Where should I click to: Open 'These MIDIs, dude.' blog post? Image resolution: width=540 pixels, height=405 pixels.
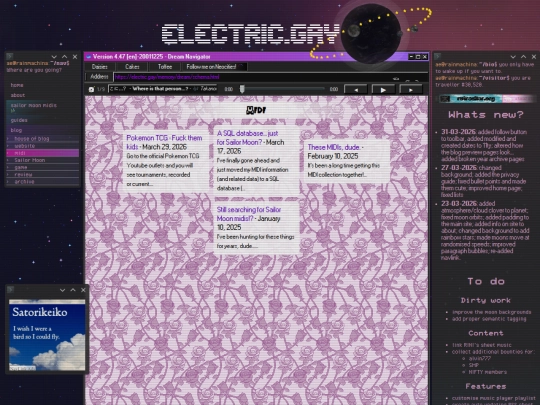334,147
